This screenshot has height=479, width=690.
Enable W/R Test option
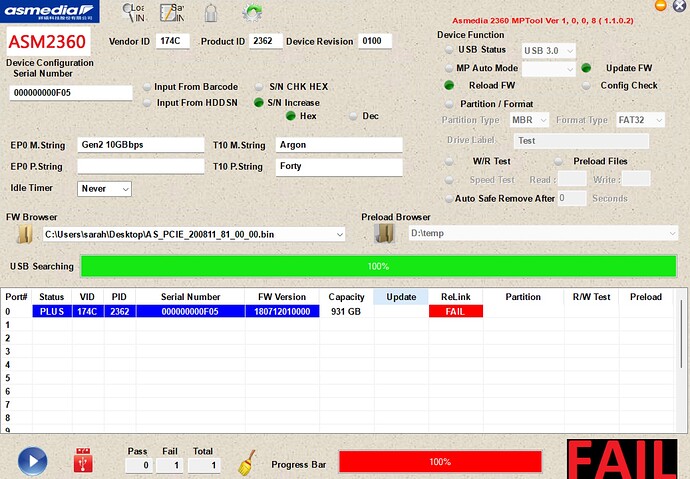point(449,161)
